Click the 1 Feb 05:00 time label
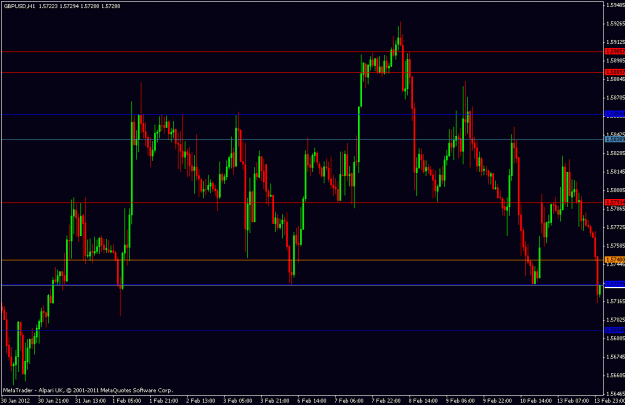 [127, 401]
